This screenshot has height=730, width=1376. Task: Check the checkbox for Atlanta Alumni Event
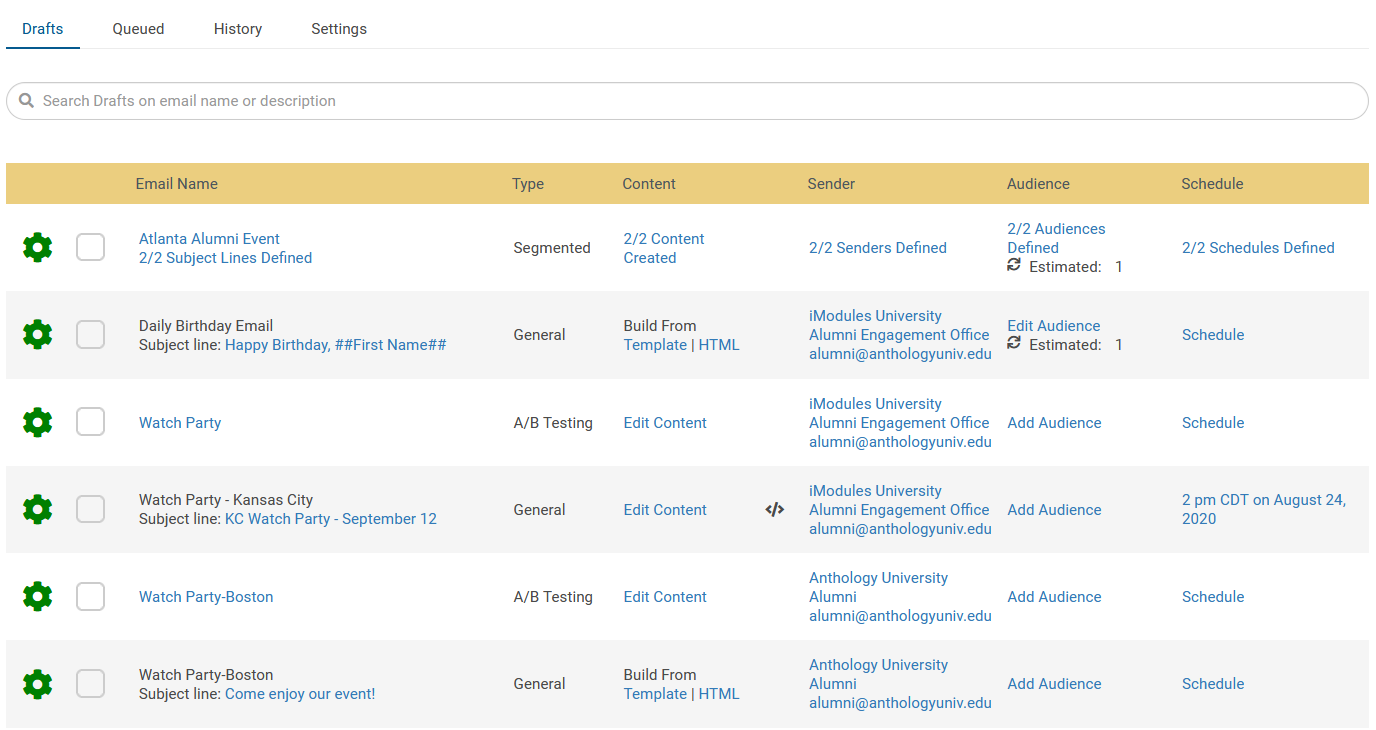point(90,247)
